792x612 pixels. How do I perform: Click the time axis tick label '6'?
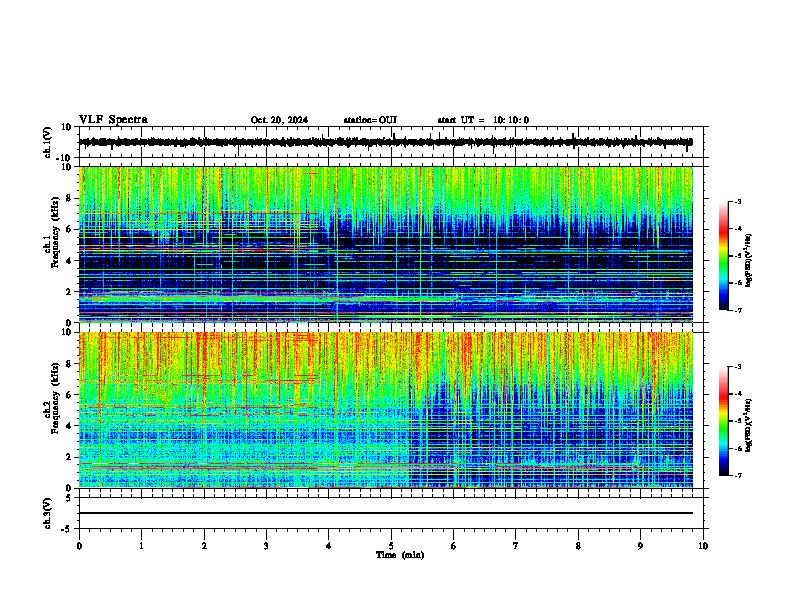(x=454, y=546)
